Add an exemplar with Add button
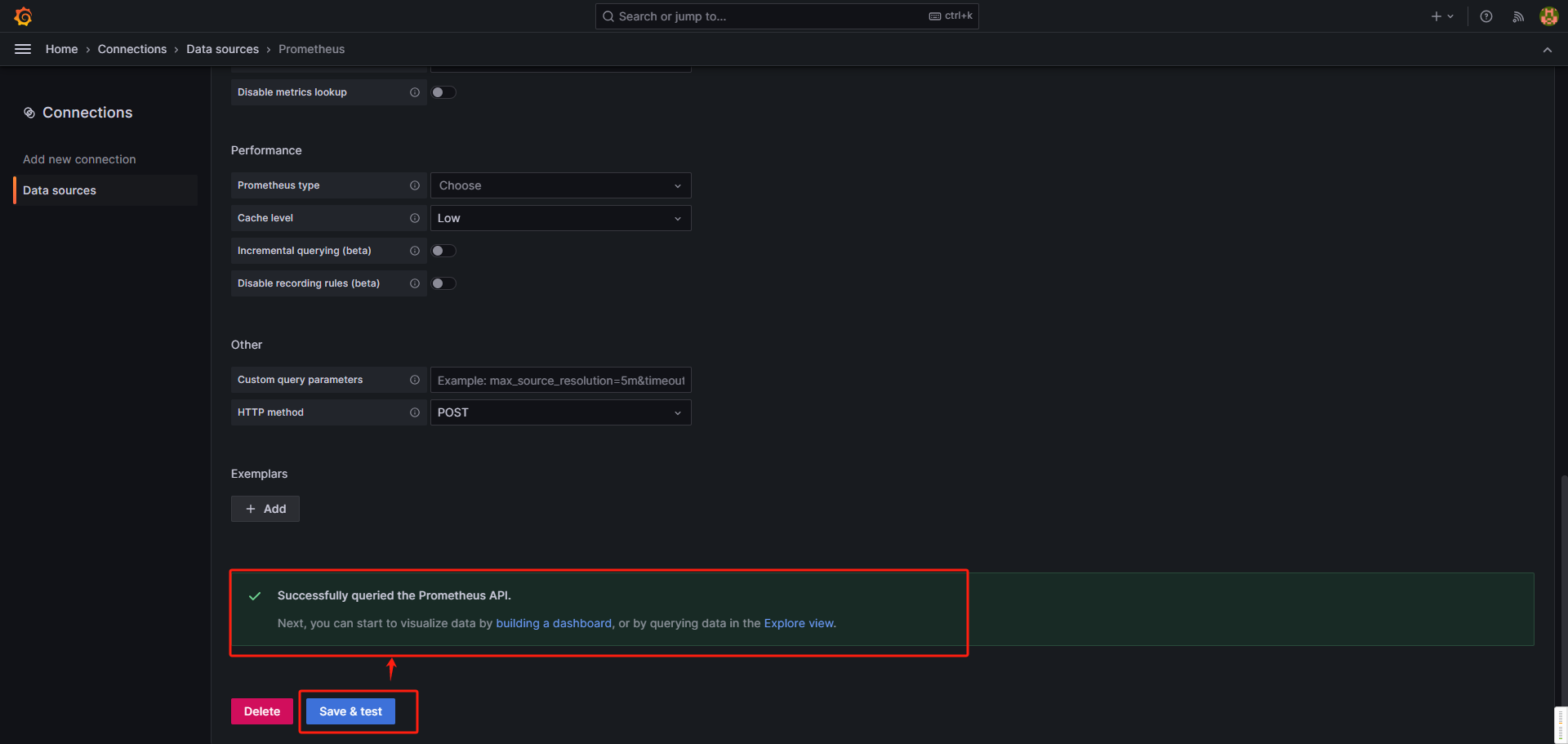 tap(265, 509)
